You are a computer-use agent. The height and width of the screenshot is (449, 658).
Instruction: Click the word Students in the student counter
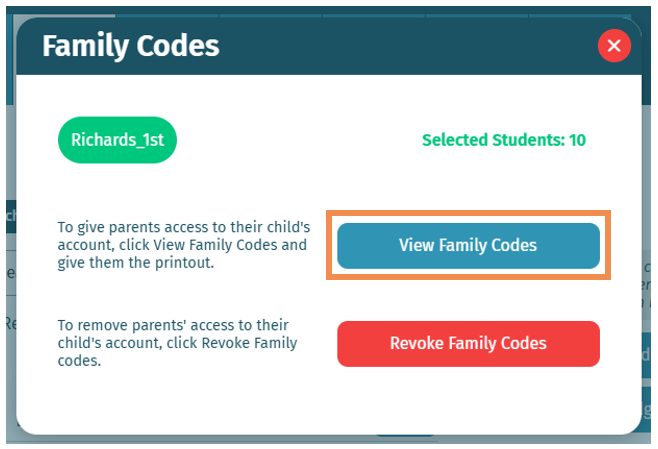529,140
